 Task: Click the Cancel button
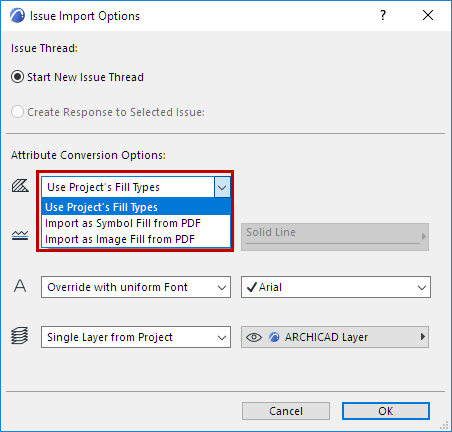[286, 411]
